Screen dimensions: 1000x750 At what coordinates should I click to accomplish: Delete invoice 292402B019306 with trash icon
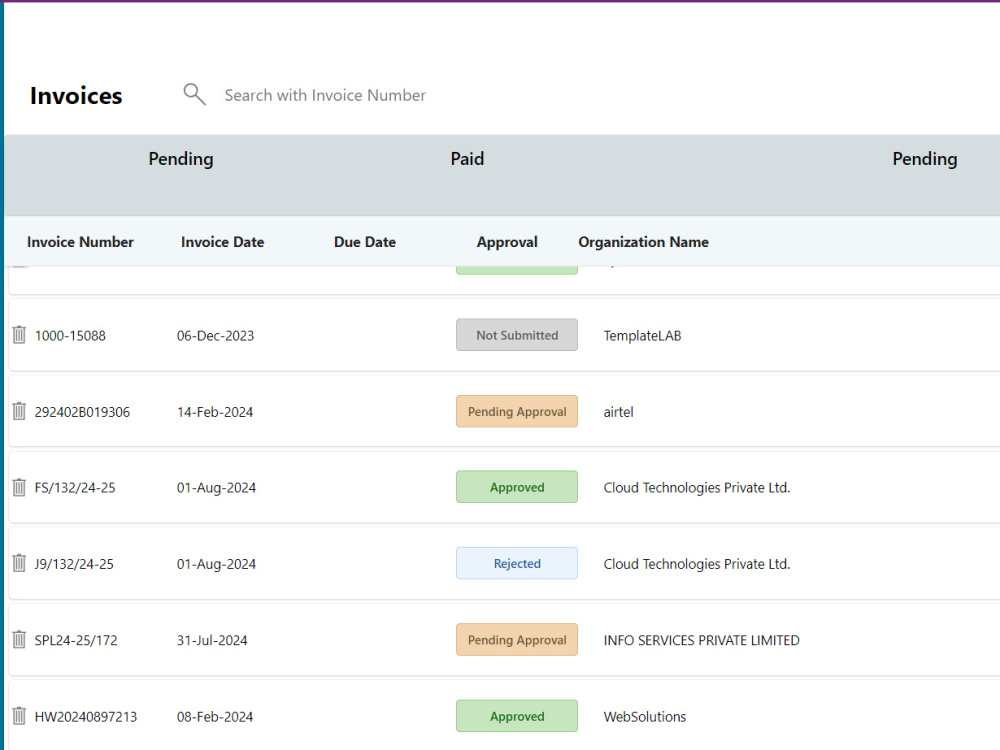click(18, 411)
